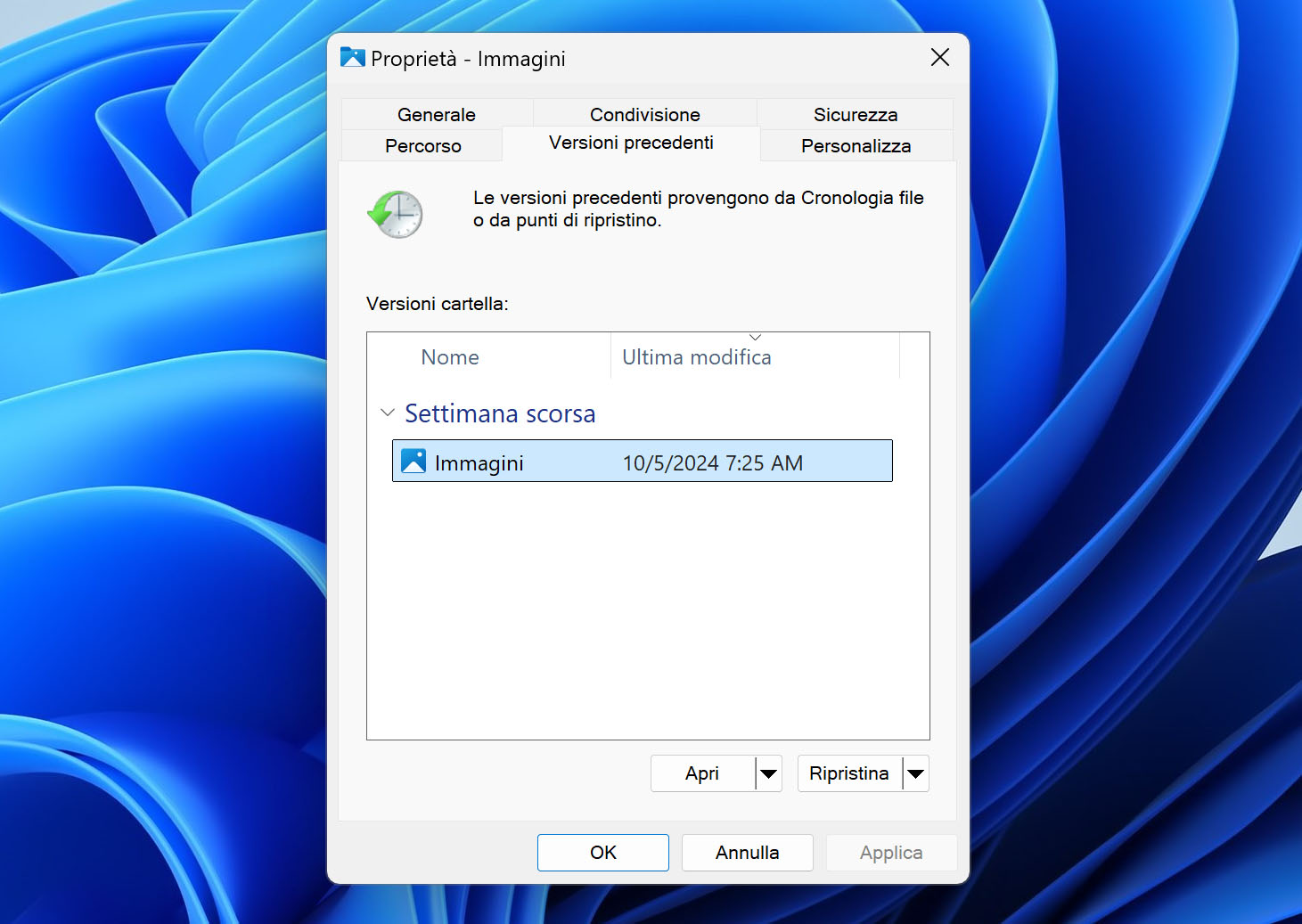
Task: Click the Applica button
Action: point(891,853)
